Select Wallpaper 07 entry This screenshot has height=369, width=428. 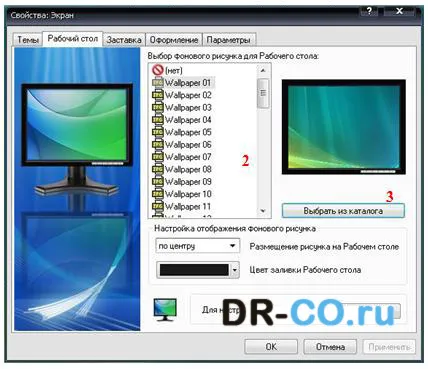coord(188,157)
